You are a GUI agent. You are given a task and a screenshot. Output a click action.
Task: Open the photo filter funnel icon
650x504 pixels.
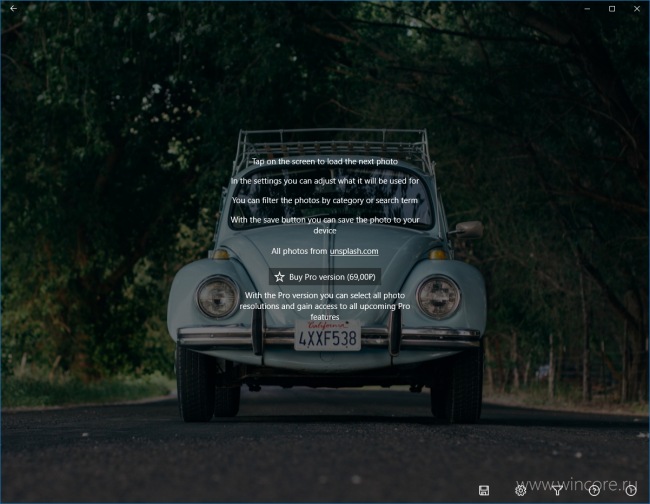click(558, 490)
